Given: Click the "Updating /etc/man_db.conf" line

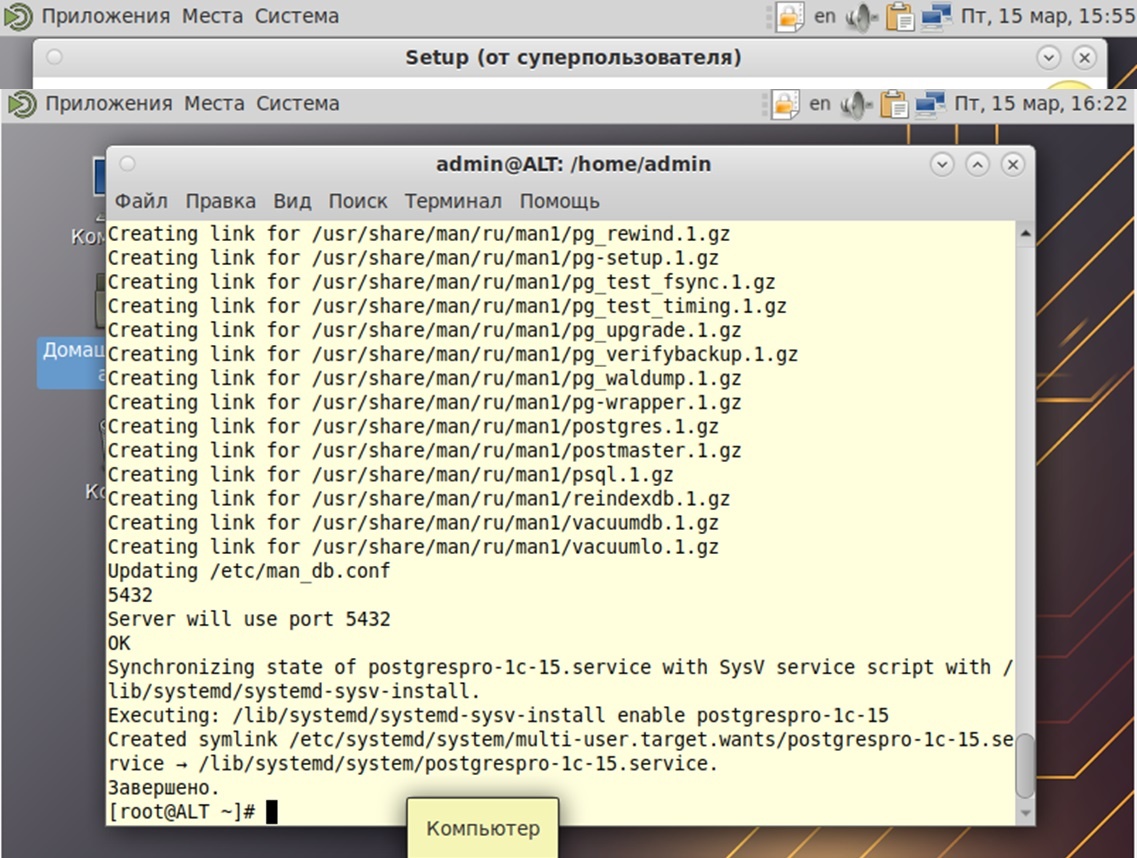Looking at the screenshot, I should 249,571.
